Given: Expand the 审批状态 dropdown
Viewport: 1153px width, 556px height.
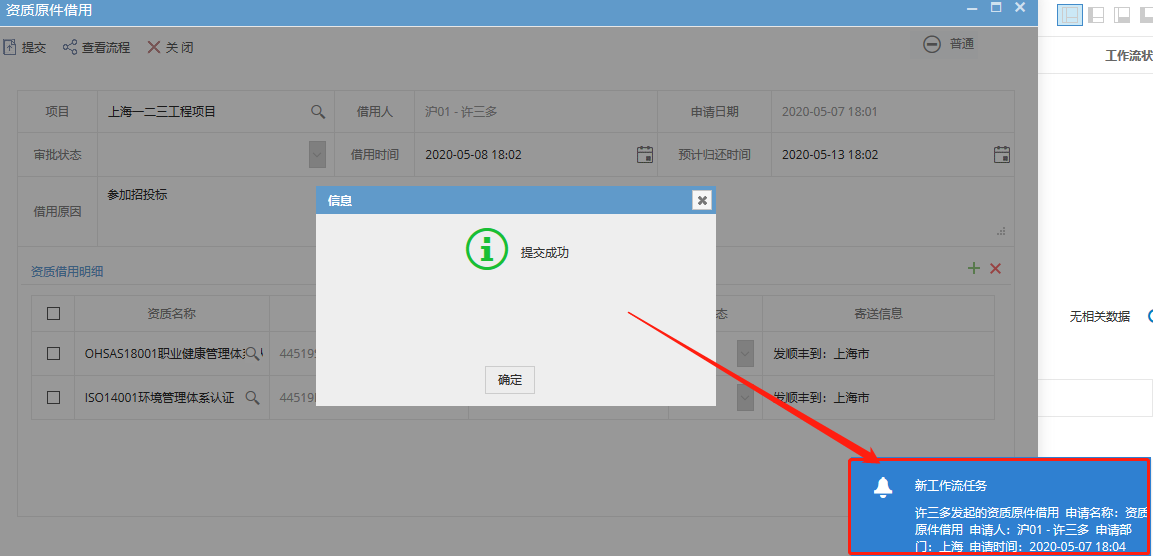Looking at the screenshot, I should [317, 154].
